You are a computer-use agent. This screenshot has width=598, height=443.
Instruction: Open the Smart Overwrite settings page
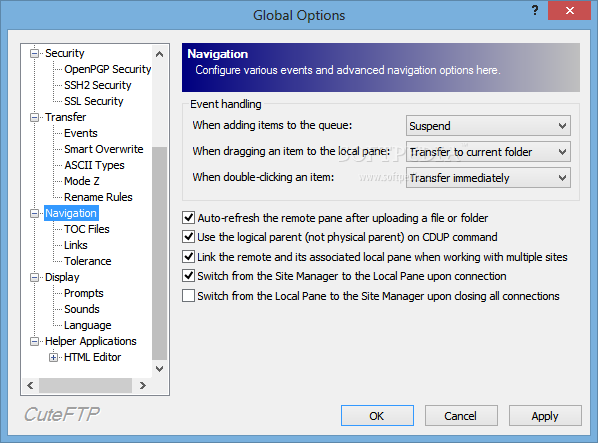pyautogui.click(x=103, y=149)
